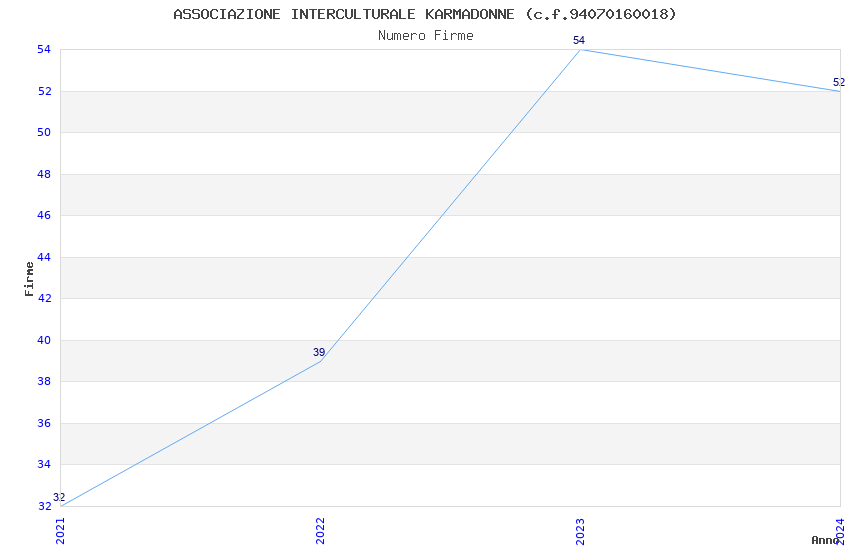850x550 pixels.
Task: Click the subtitle Numero Firme
Action: point(426,36)
